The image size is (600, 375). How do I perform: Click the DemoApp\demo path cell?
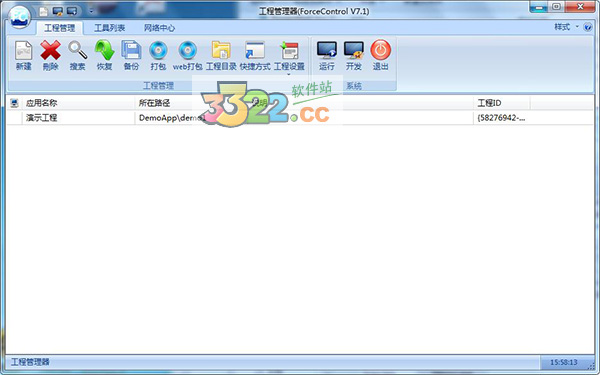[171, 117]
